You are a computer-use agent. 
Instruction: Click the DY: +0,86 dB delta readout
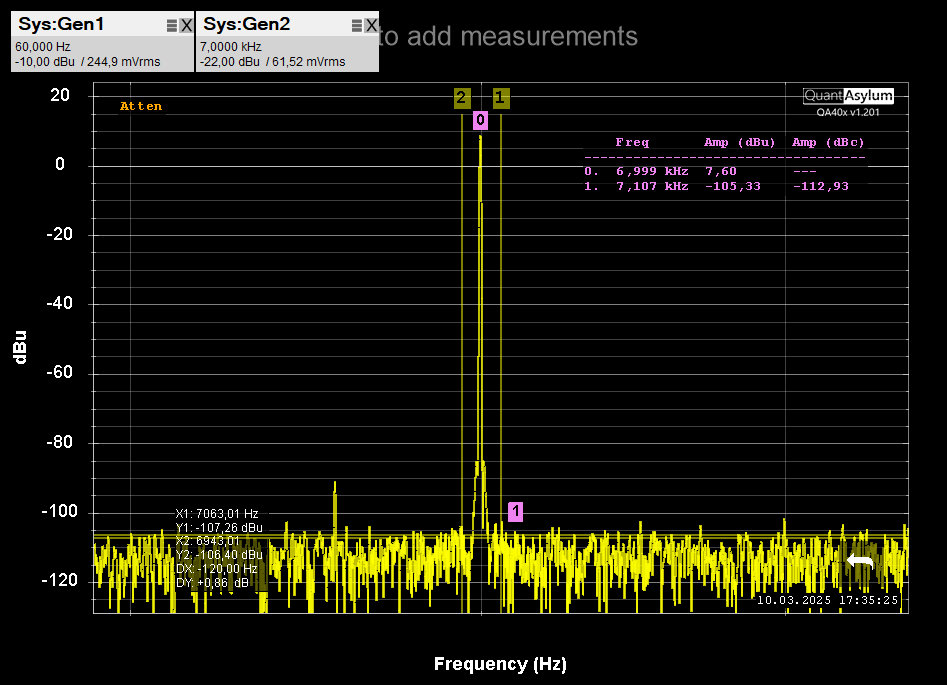tap(212, 583)
